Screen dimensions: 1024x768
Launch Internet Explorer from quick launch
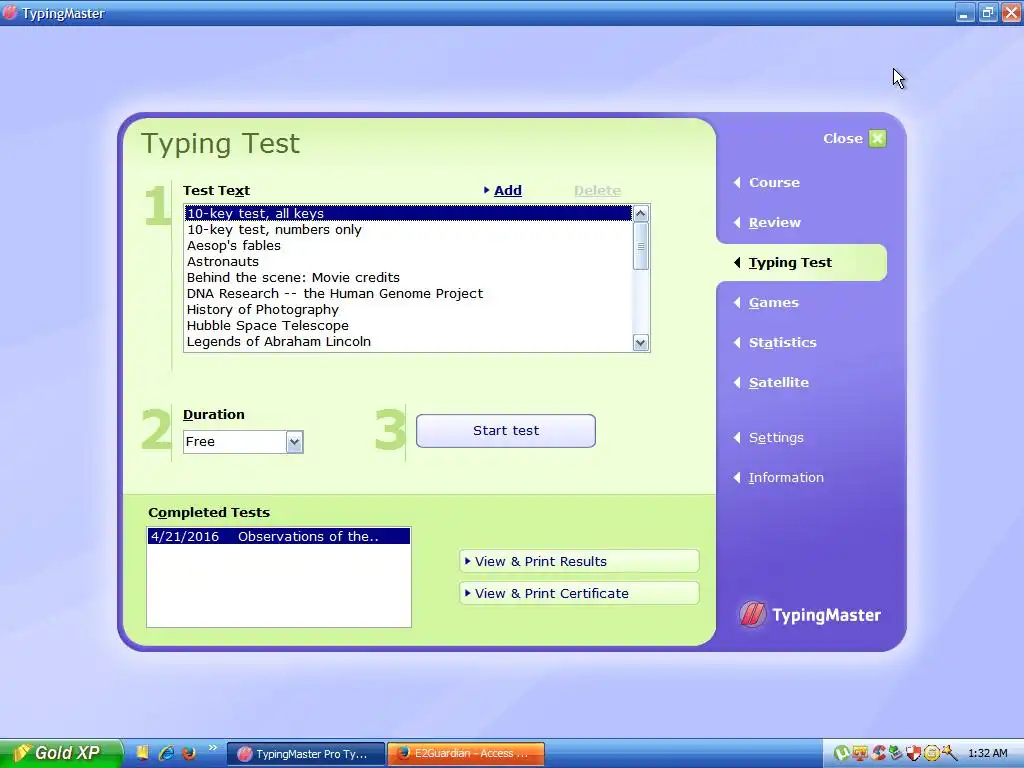166,753
